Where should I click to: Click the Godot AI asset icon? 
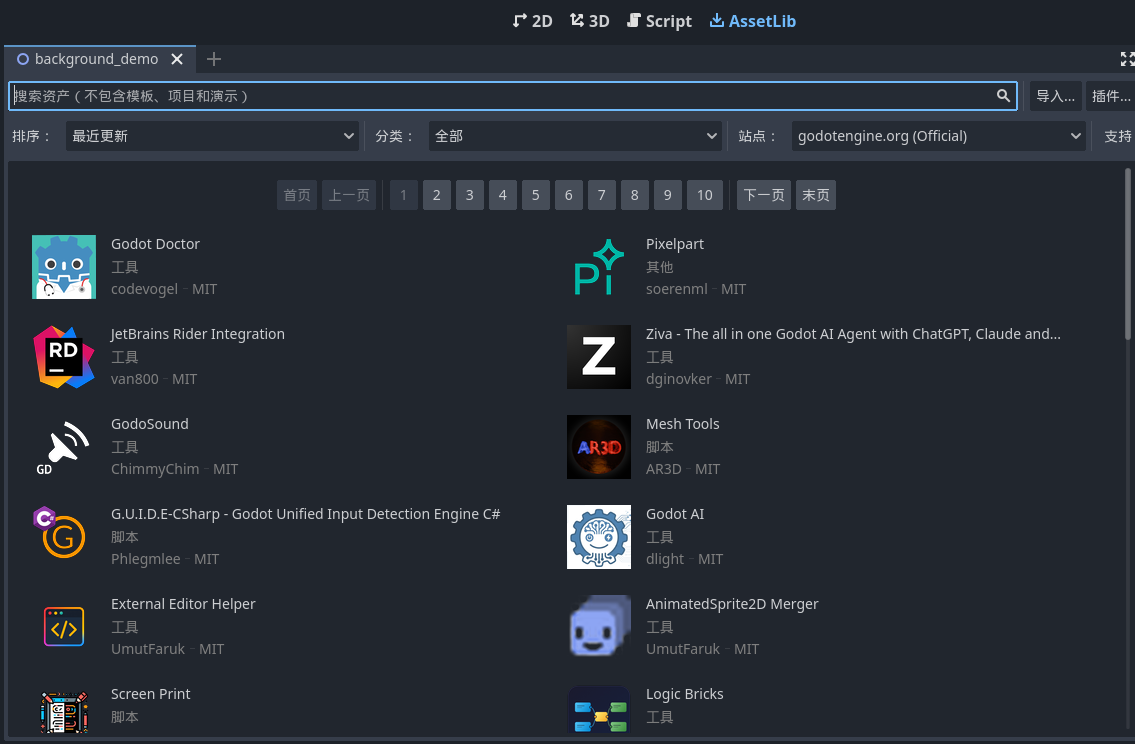click(x=599, y=537)
